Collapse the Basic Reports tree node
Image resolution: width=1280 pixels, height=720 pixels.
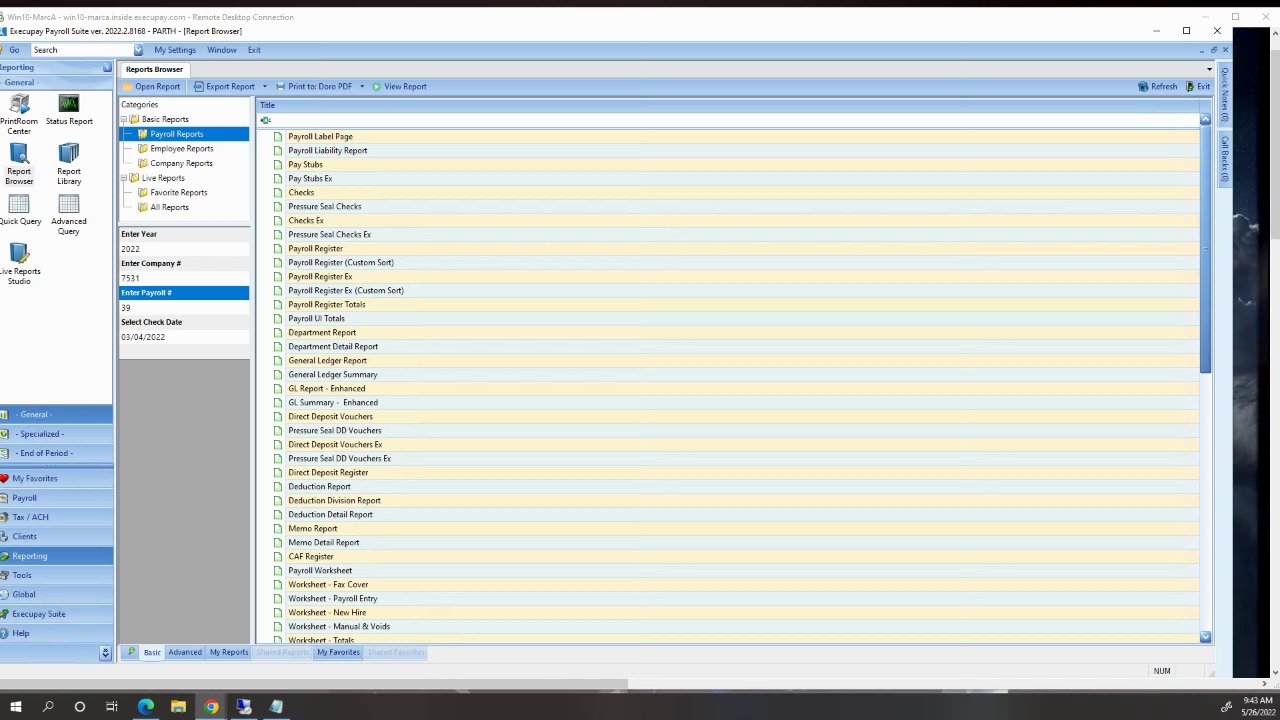click(x=123, y=120)
